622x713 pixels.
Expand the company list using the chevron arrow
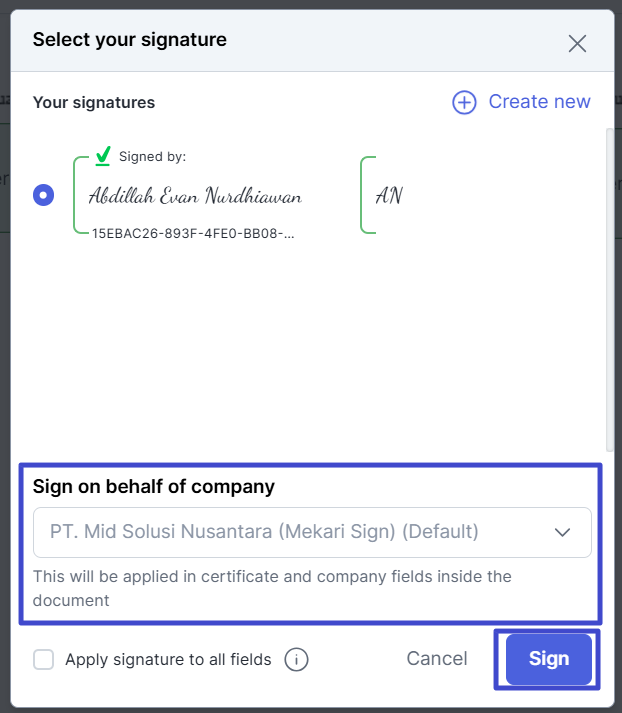coord(563,532)
